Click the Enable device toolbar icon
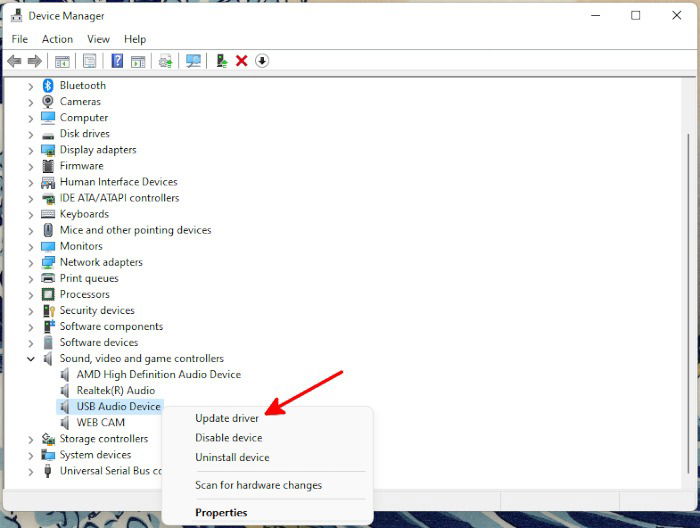700x528 pixels. pyautogui.click(x=221, y=61)
